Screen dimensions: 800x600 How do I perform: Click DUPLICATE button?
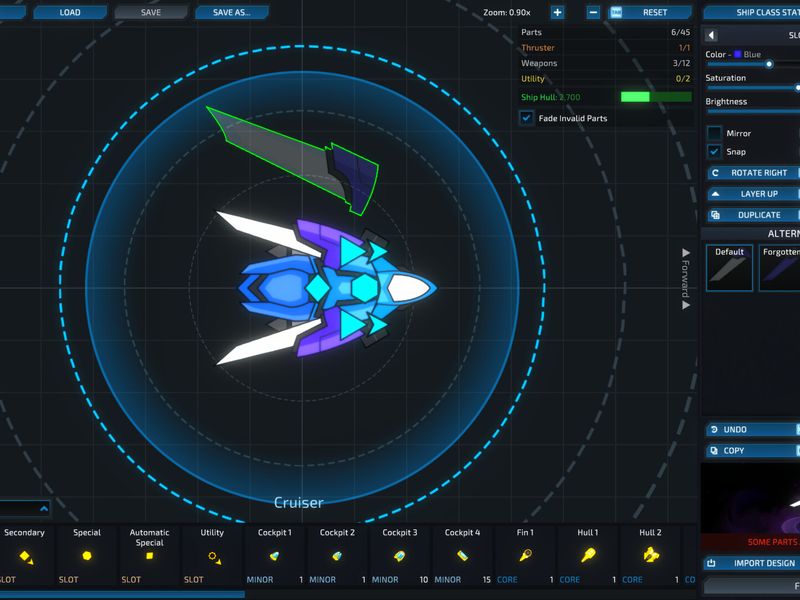pyautogui.click(x=753, y=215)
